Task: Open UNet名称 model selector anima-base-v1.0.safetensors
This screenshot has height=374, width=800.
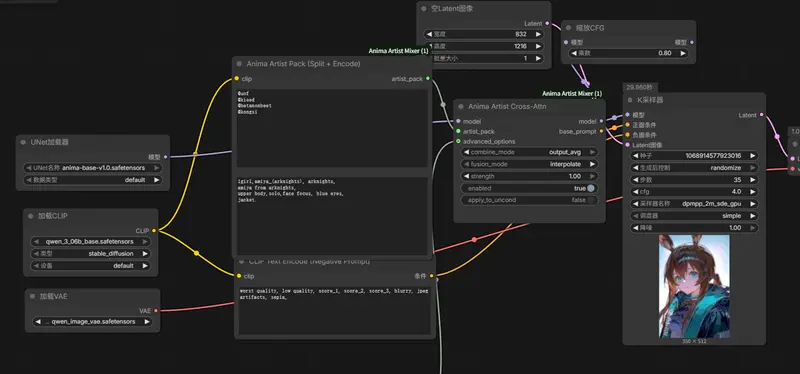Action: pos(93,167)
